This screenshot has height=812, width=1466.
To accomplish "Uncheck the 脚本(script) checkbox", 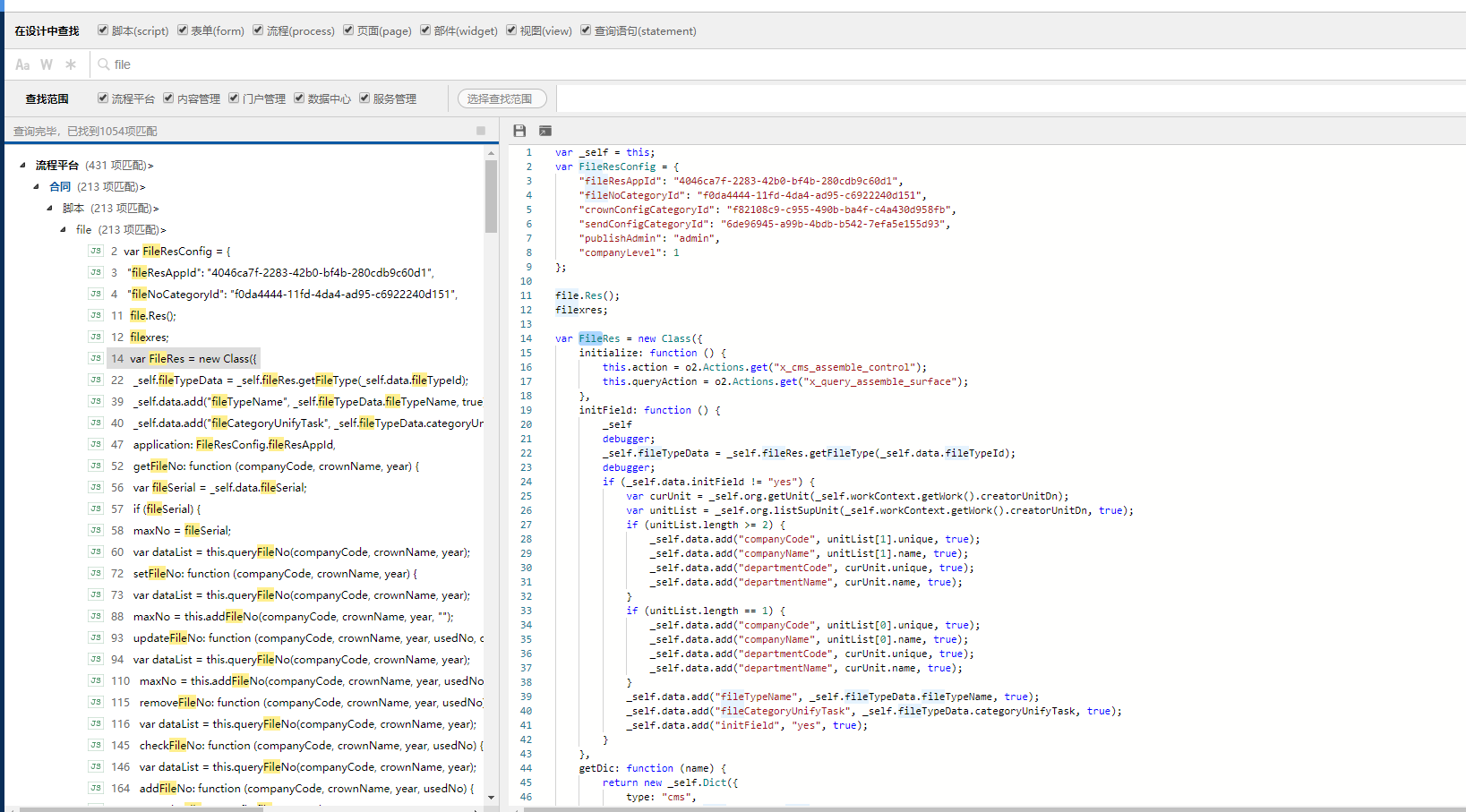I will (103, 30).
